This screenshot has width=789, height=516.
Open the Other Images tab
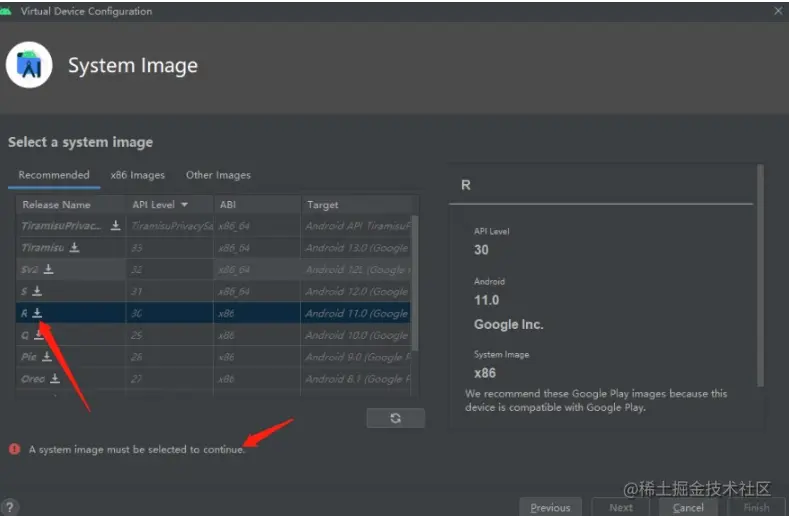(x=218, y=175)
